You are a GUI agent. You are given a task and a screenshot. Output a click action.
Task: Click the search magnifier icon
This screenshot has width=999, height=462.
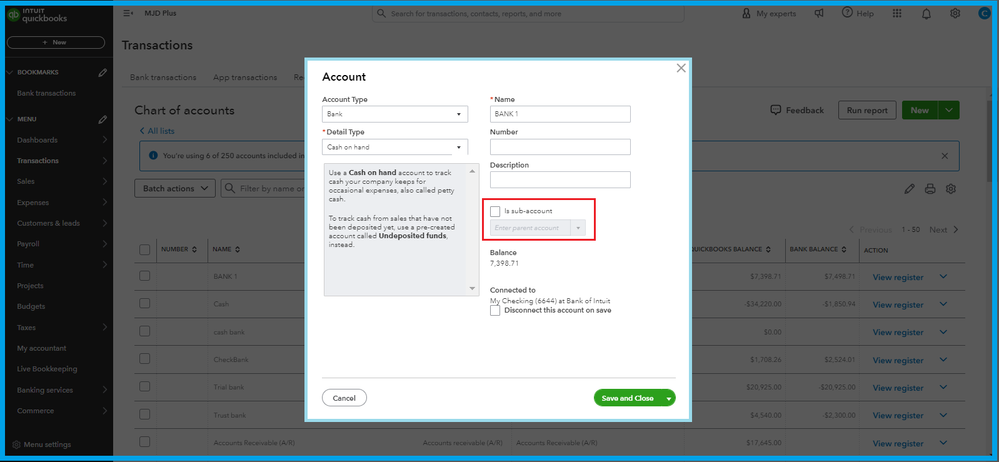[382, 13]
